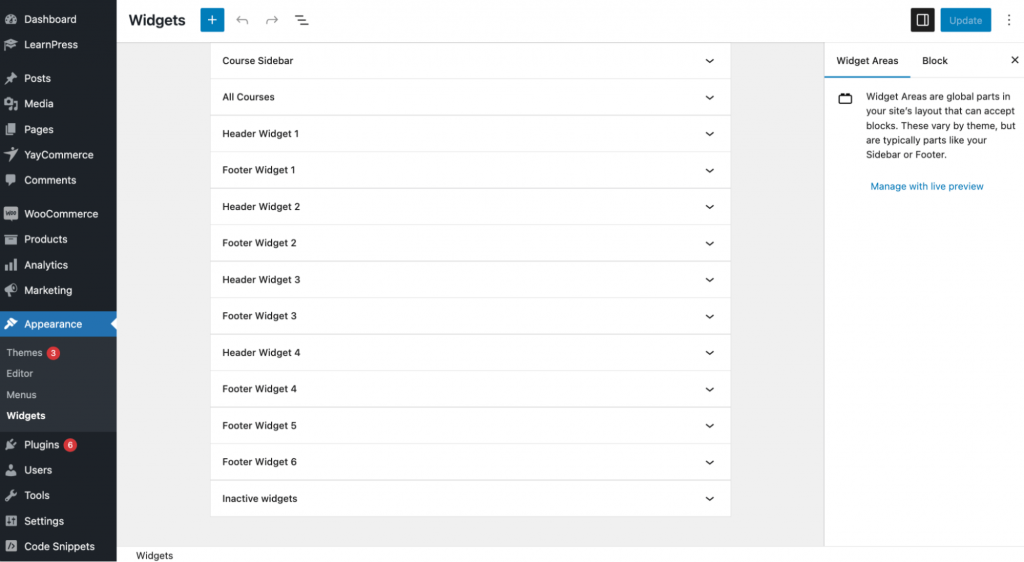Click the Media icon in sidebar

[11, 104]
